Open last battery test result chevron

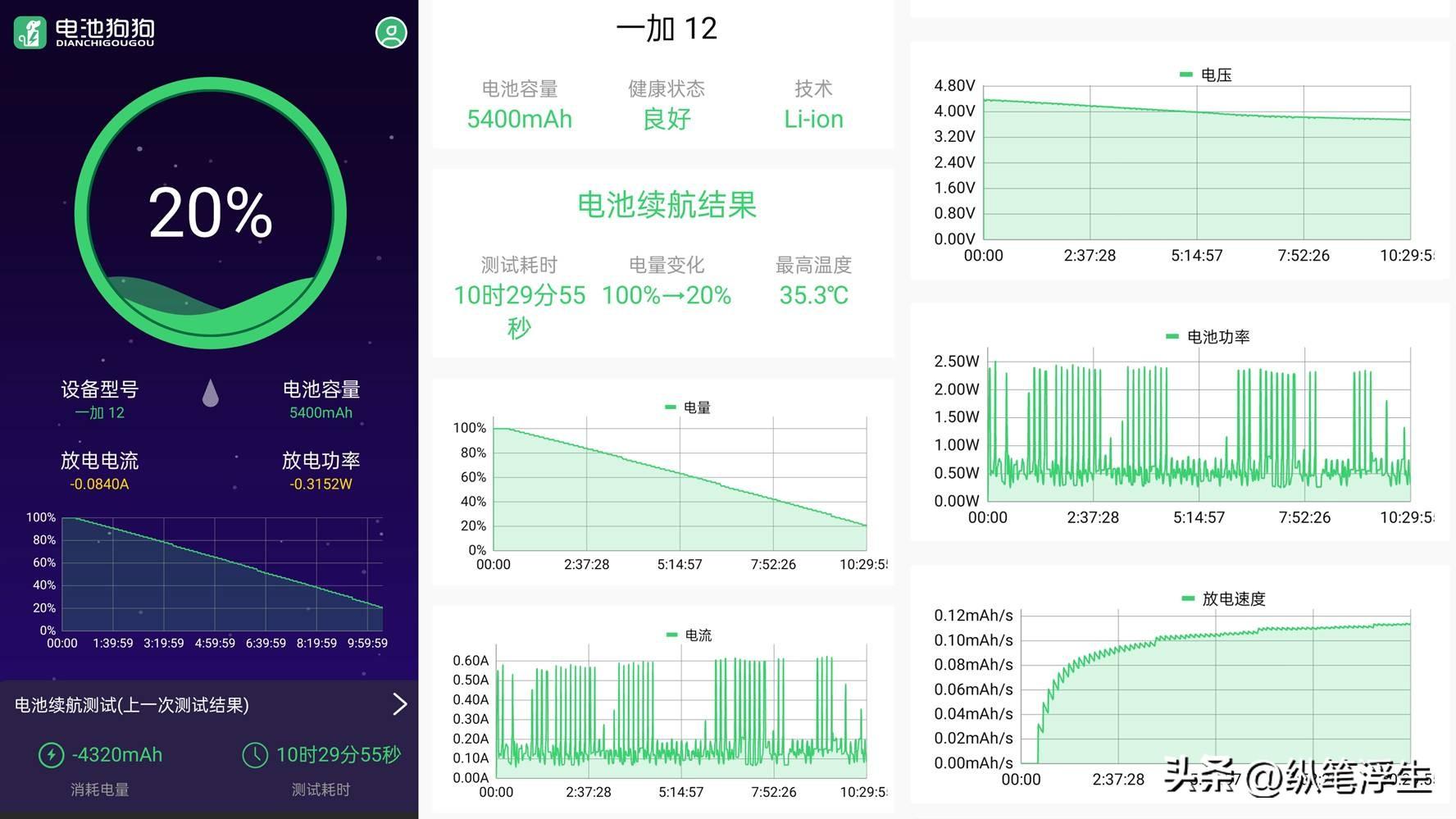tap(399, 704)
